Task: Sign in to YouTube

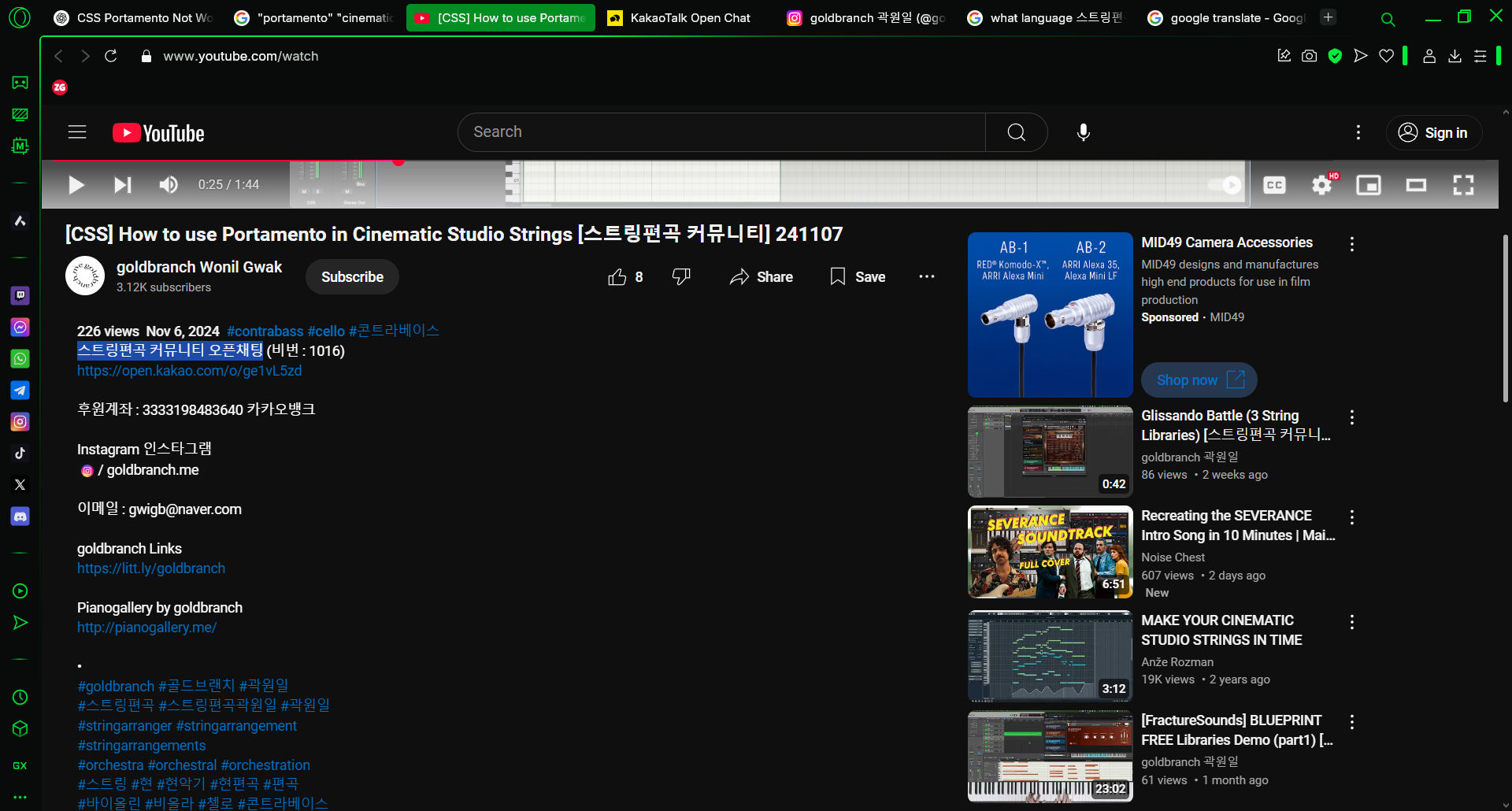Action: [x=1433, y=132]
